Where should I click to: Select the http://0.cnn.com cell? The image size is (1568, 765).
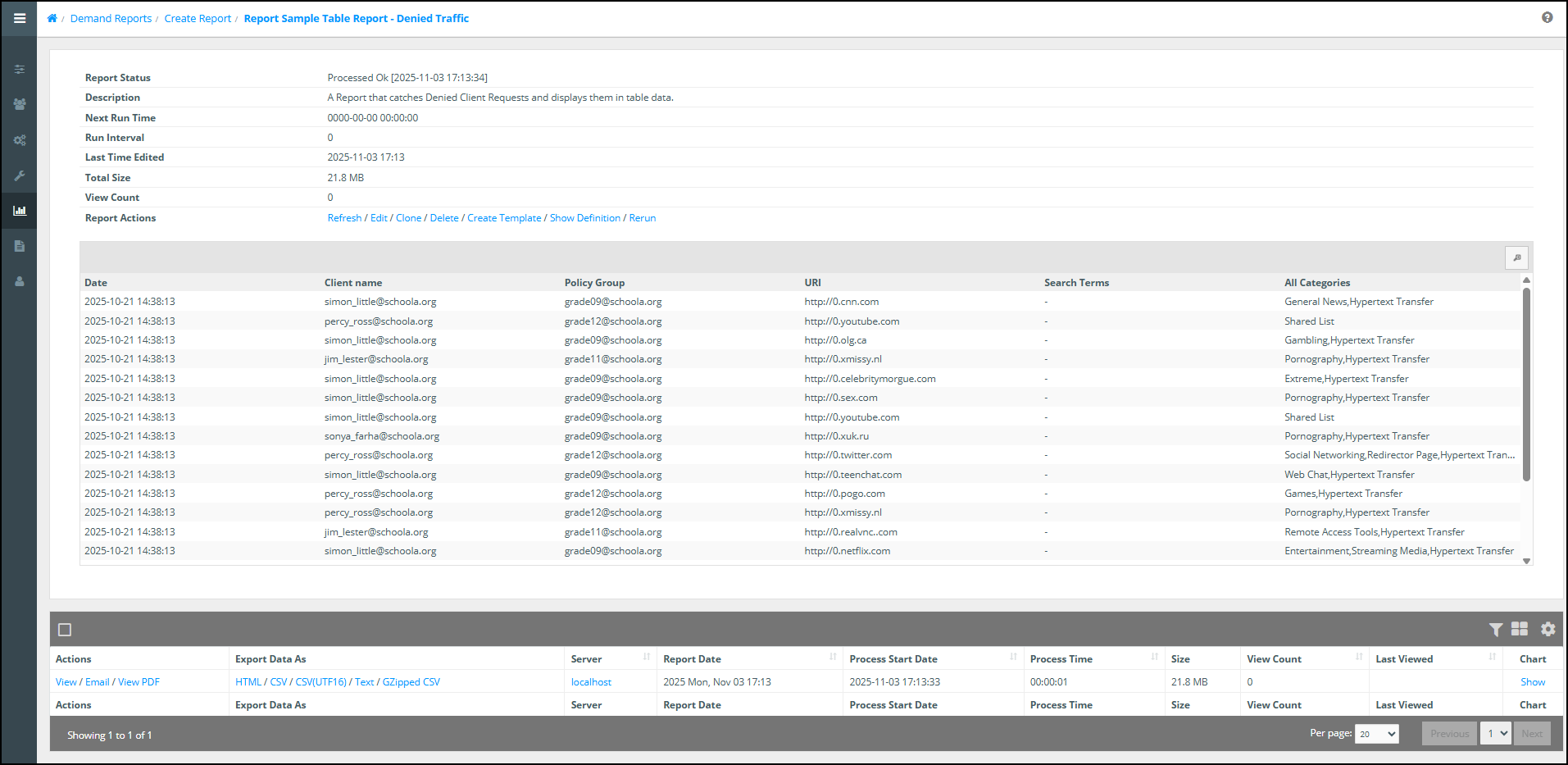tap(842, 302)
